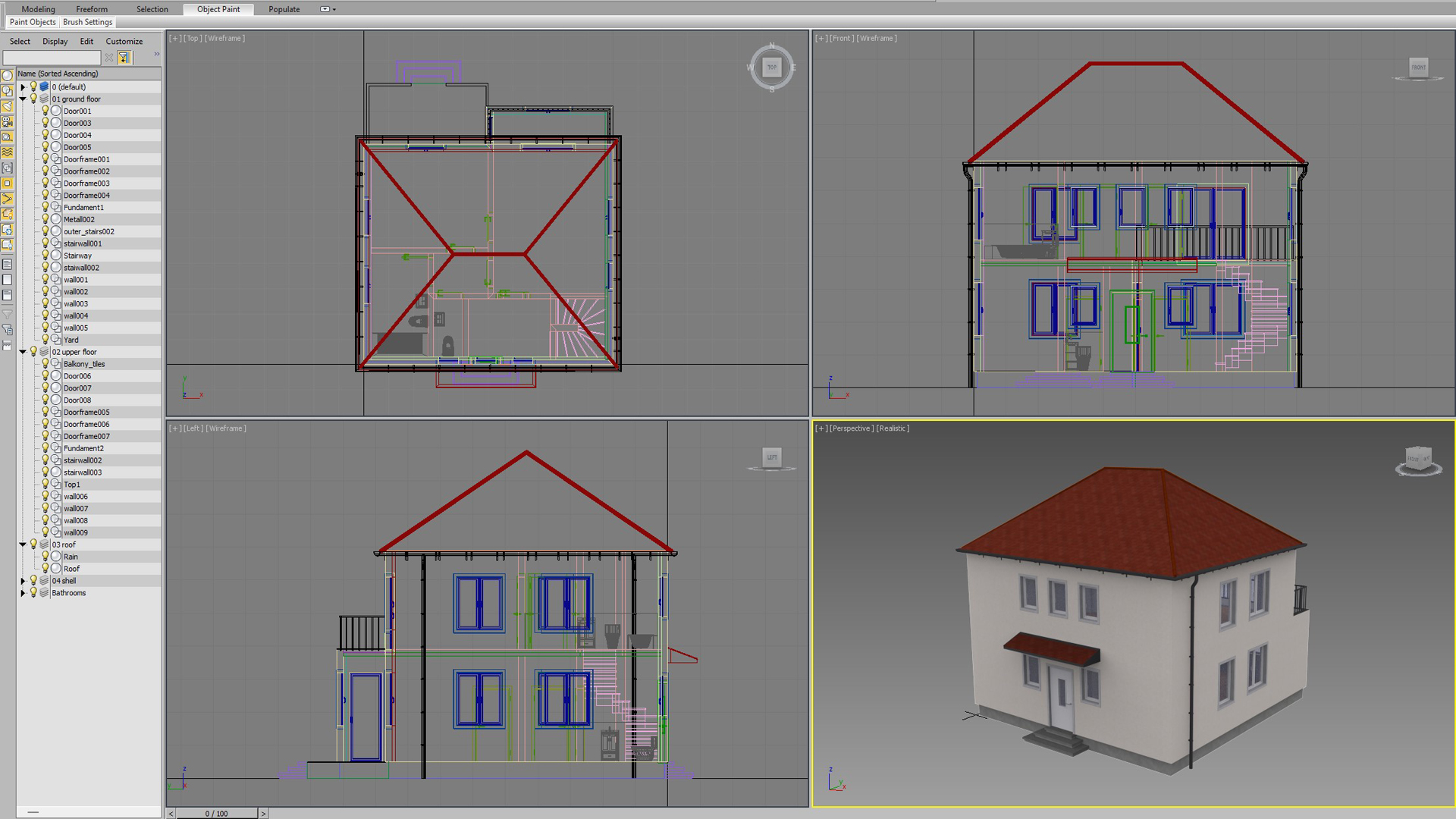Toggle Display Geometry filter icon

tap(8, 75)
